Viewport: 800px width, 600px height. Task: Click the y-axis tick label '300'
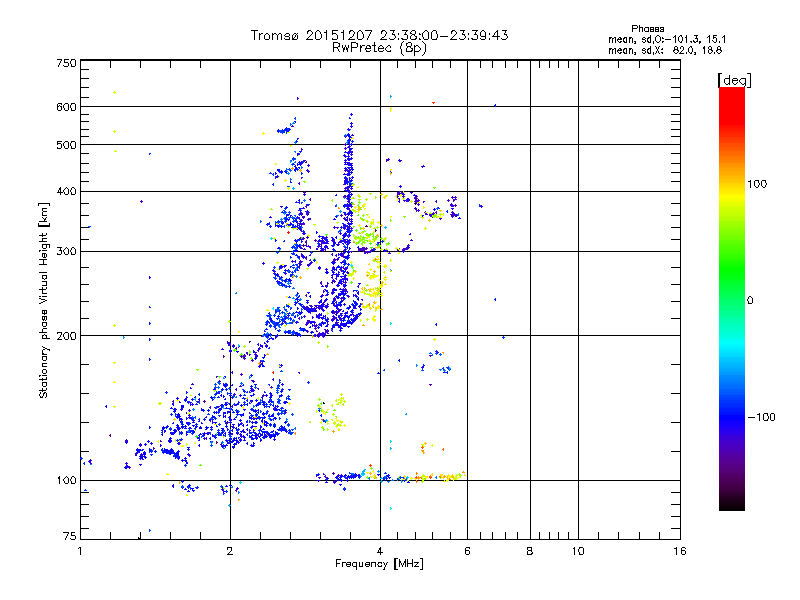pyautogui.click(x=66, y=252)
